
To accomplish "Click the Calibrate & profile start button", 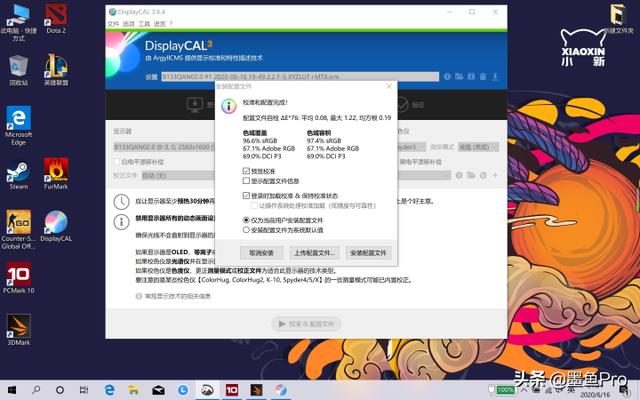I will tap(306, 324).
